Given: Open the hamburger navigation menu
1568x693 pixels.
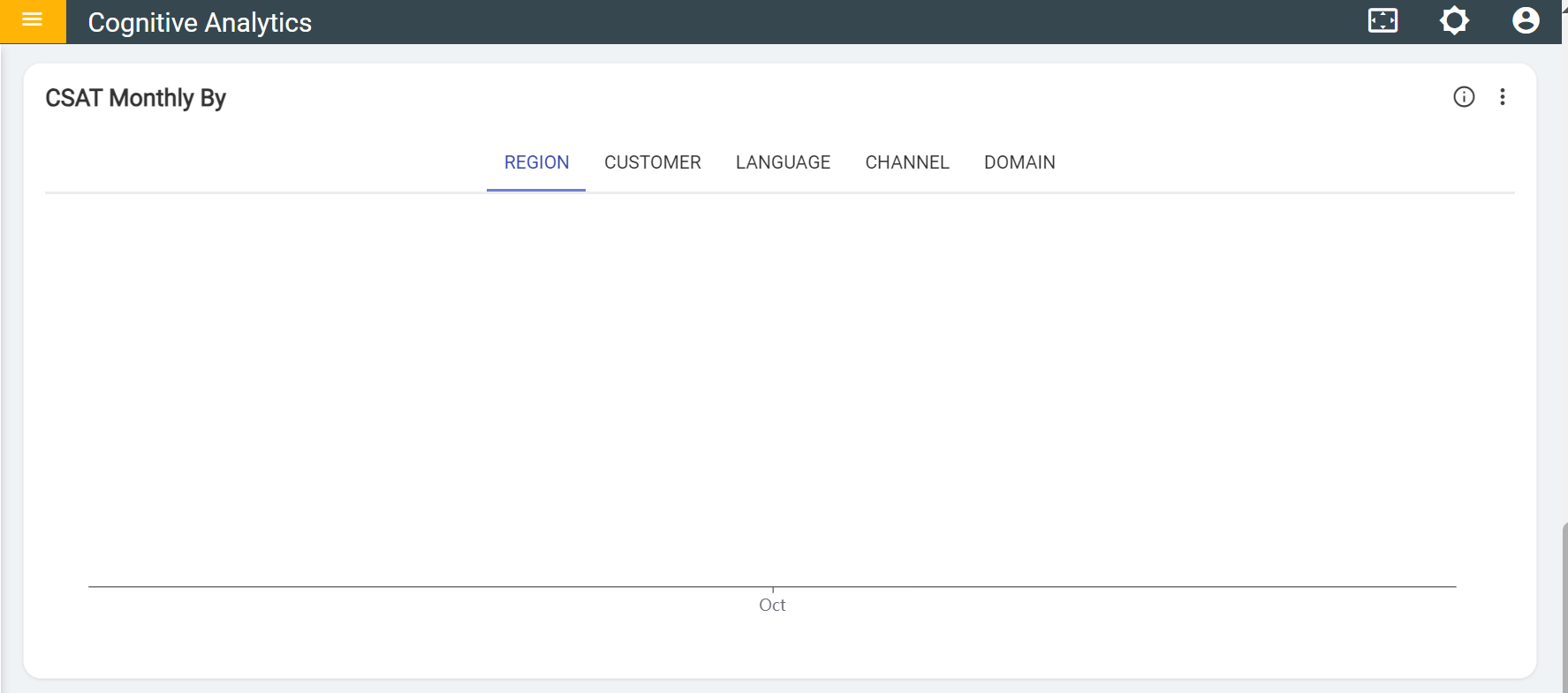Looking at the screenshot, I should coord(33,20).
